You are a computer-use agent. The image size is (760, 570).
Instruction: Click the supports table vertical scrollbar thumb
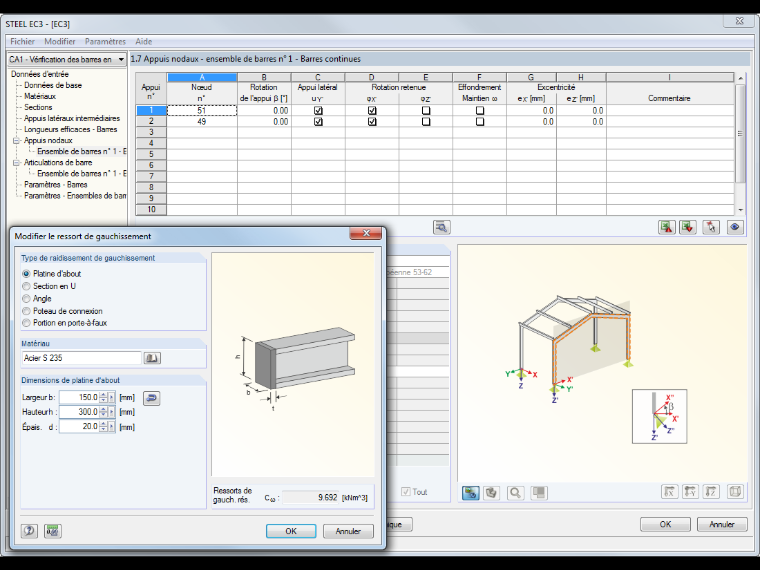740,133
